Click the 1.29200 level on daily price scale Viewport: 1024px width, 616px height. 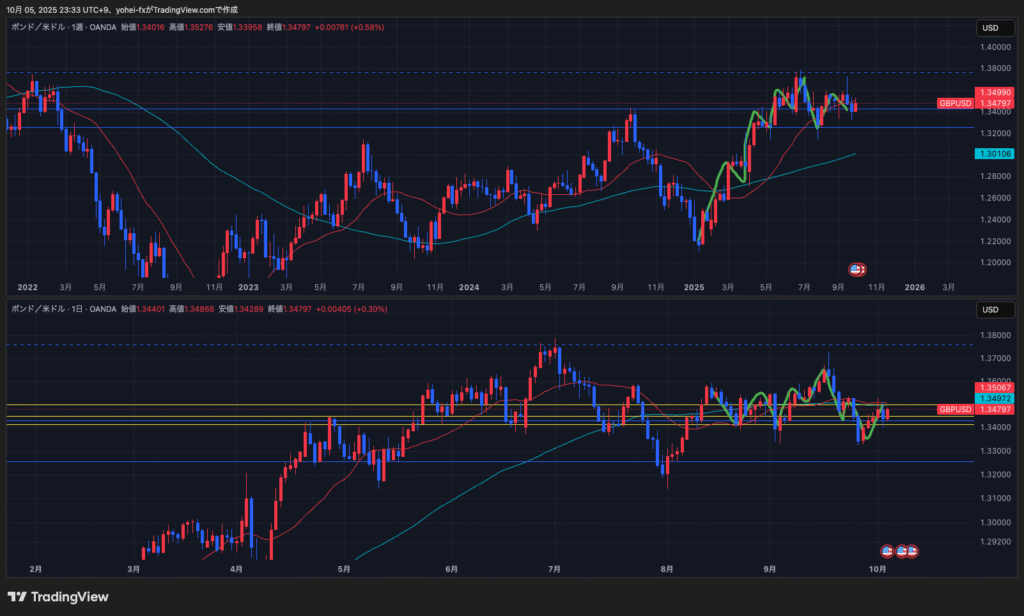pos(993,543)
